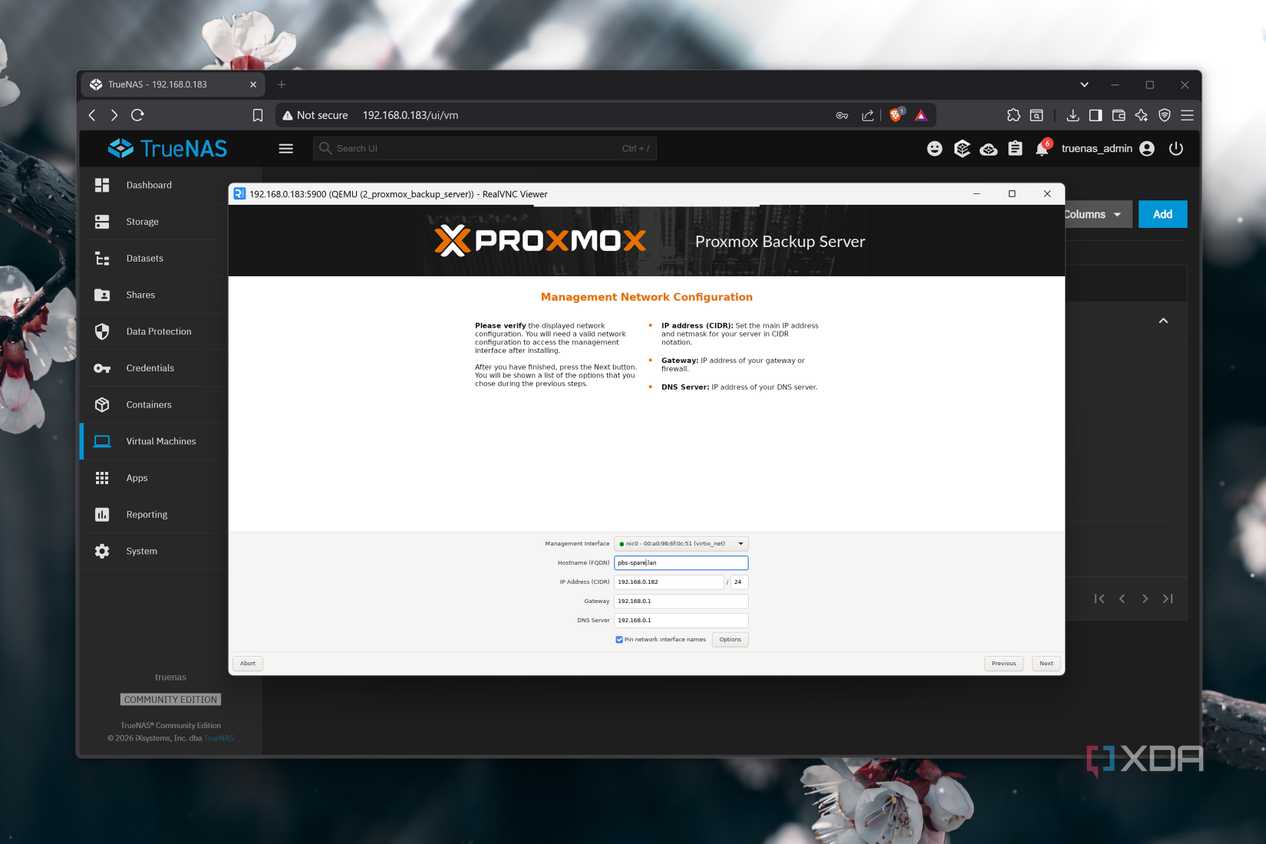Click the TrueNAS logo
Screen dimensions: 1266x844
(x=168, y=148)
